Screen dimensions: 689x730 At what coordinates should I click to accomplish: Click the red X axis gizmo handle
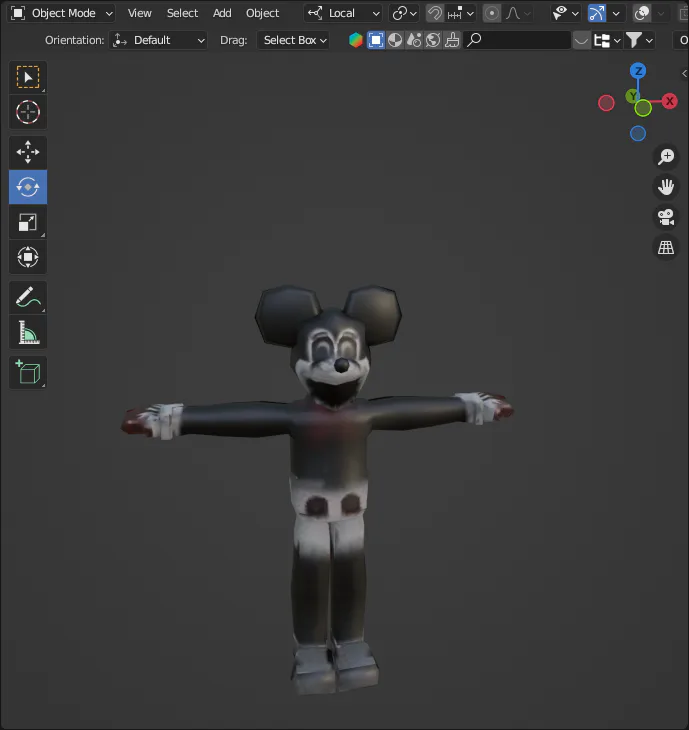(669, 101)
